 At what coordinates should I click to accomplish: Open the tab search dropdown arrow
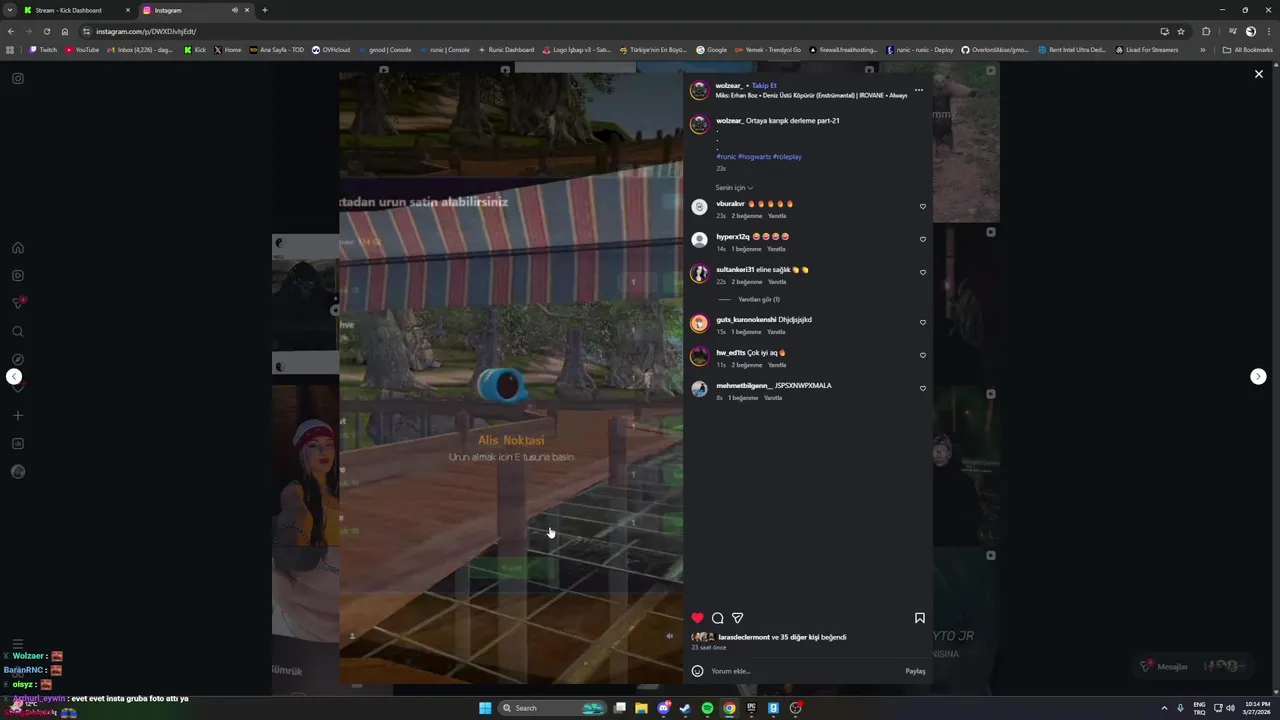pos(9,10)
